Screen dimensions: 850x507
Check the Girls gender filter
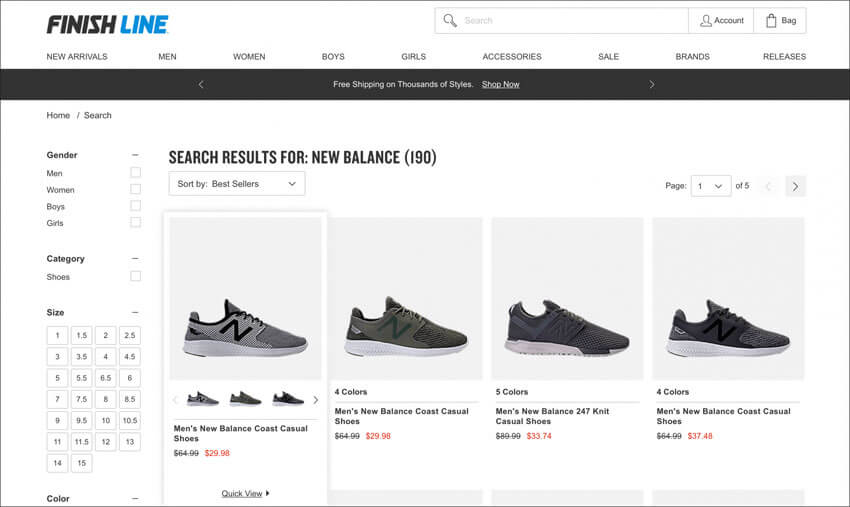tap(136, 222)
